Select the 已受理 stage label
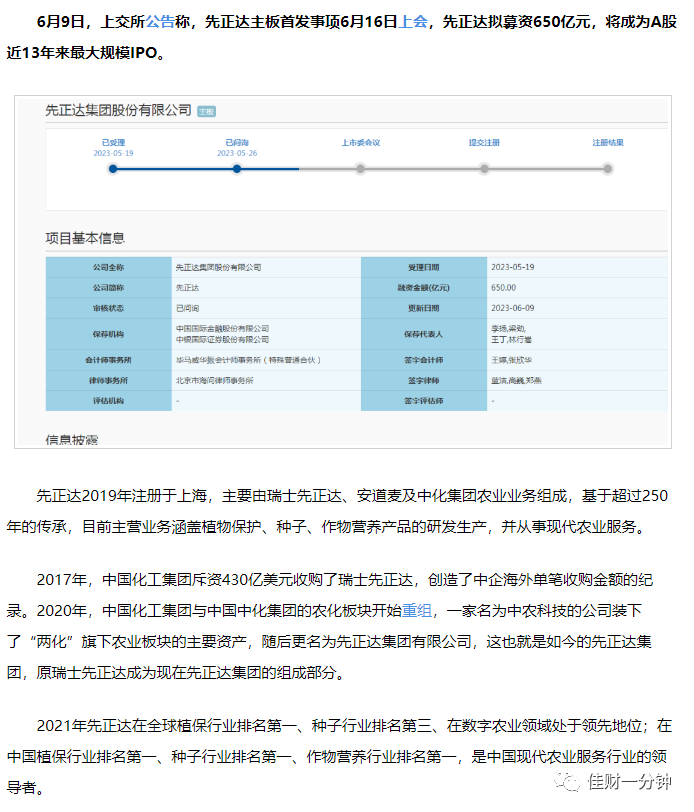This screenshot has width=694, height=812. [113, 142]
